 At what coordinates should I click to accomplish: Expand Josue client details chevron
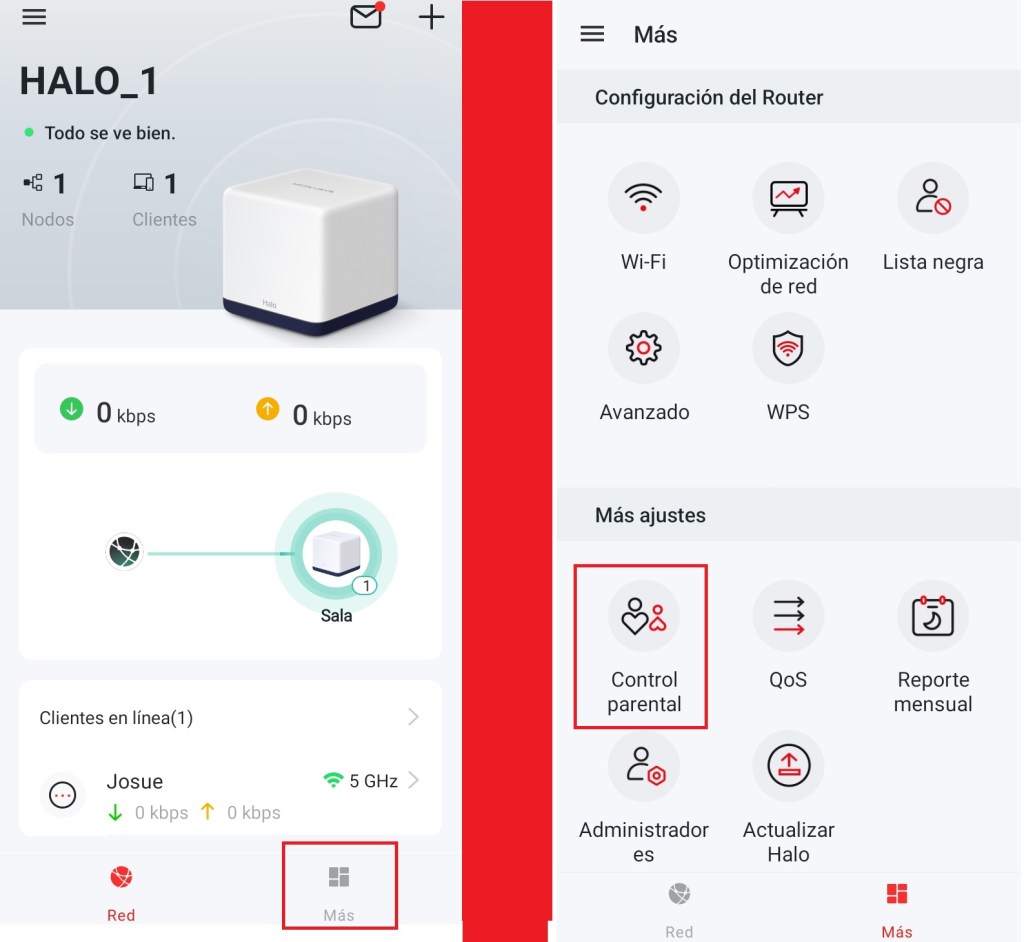pos(413,781)
